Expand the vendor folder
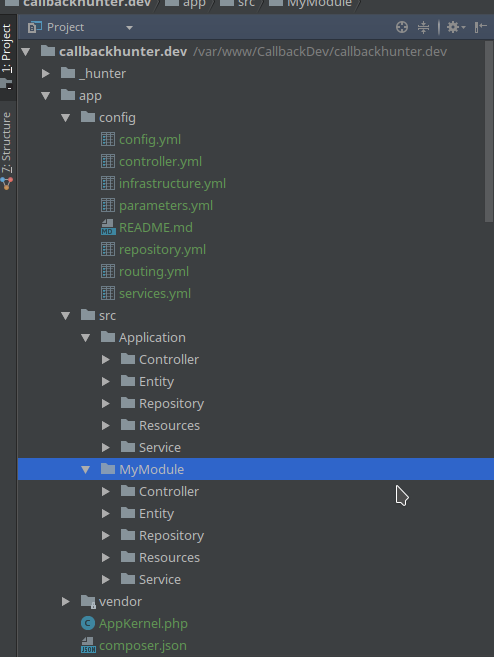This screenshot has height=657, width=494. [x=66, y=602]
